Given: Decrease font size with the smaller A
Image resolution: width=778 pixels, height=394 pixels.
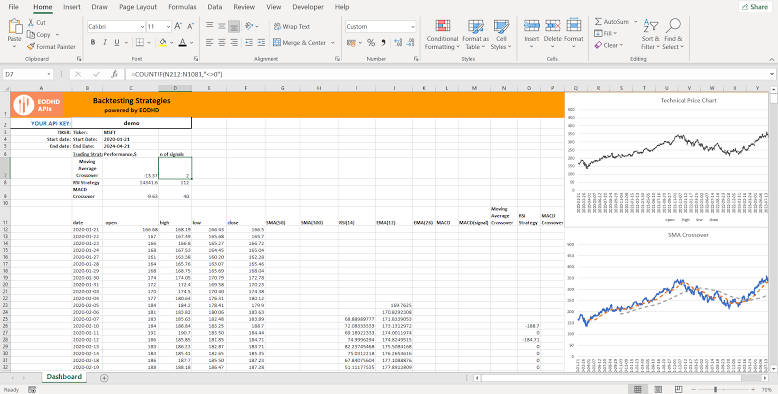Looking at the screenshot, I should coord(191,26).
